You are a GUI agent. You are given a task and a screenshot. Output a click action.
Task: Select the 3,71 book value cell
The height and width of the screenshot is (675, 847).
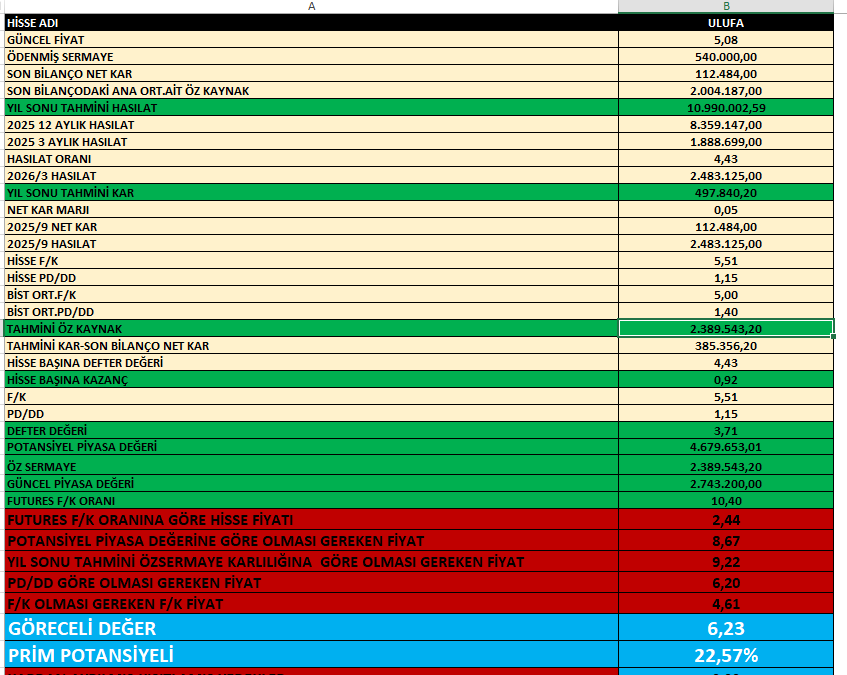[x=726, y=430]
